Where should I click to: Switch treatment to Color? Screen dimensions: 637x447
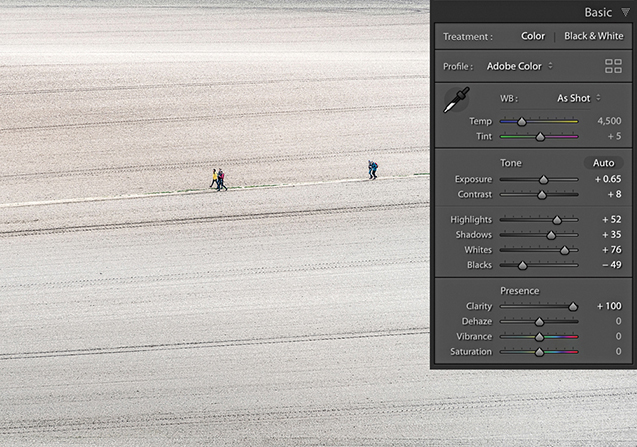click(x=533, y=36)
